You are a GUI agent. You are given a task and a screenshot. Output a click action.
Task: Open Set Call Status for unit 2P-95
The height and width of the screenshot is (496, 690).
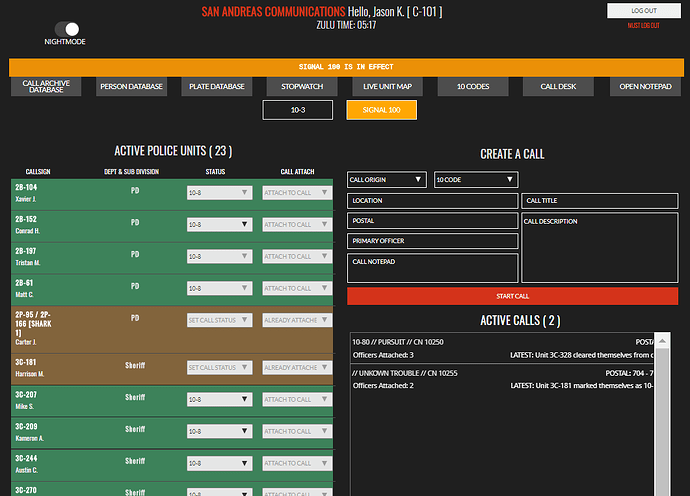point(220,320)
